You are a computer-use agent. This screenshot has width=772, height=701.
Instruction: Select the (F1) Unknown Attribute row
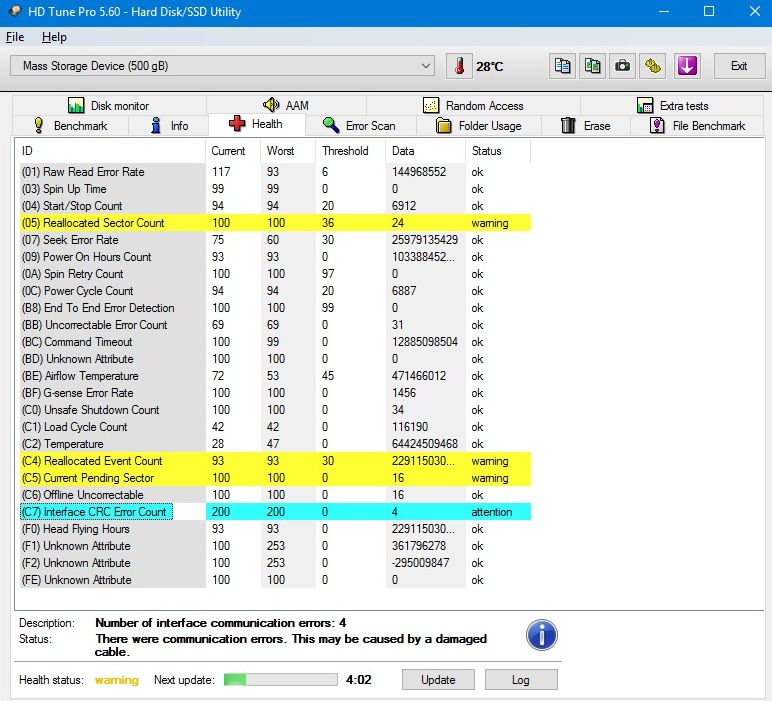(x=275, y=546)
